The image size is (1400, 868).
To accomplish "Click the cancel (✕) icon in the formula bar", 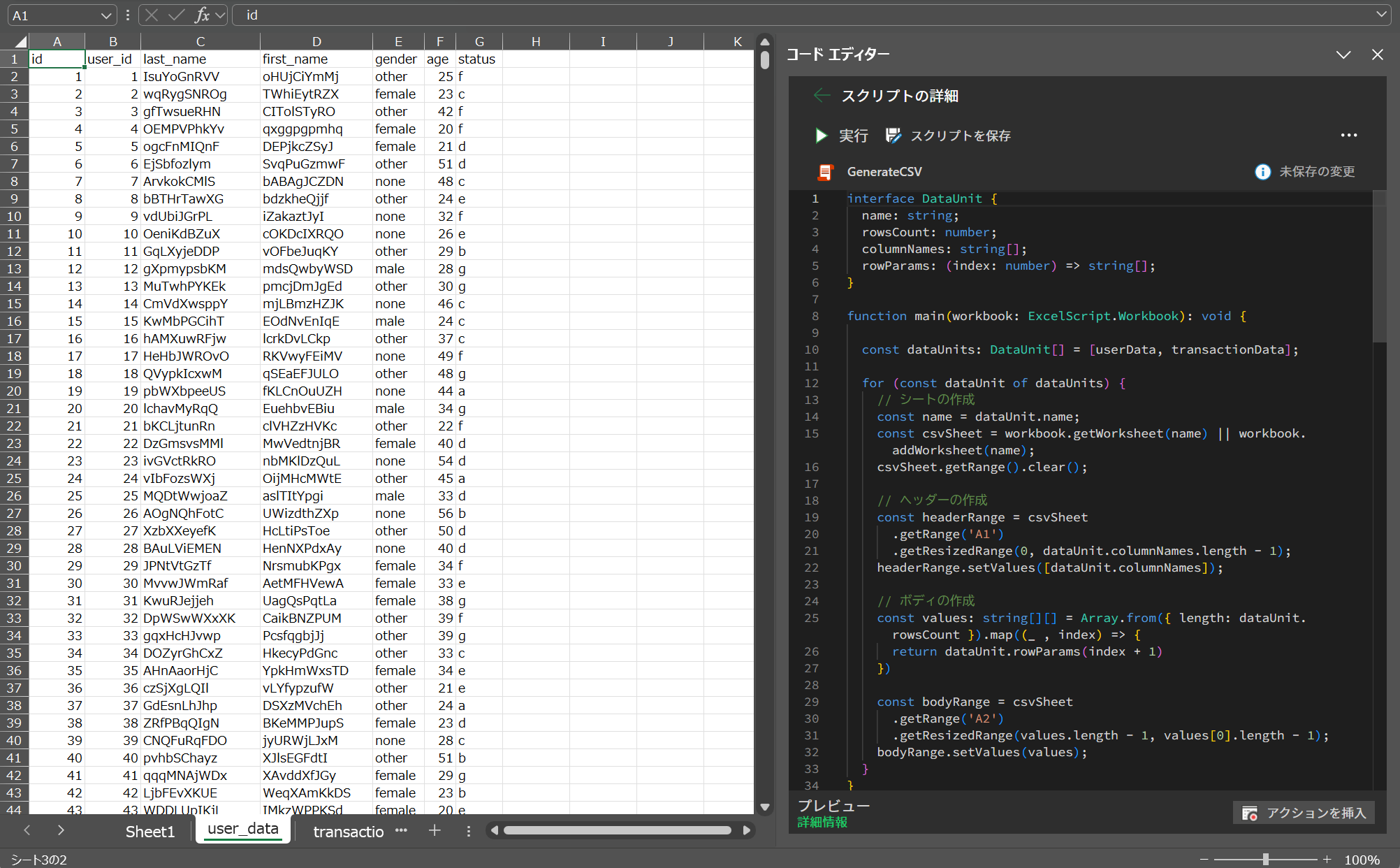I will coord(152,15).
